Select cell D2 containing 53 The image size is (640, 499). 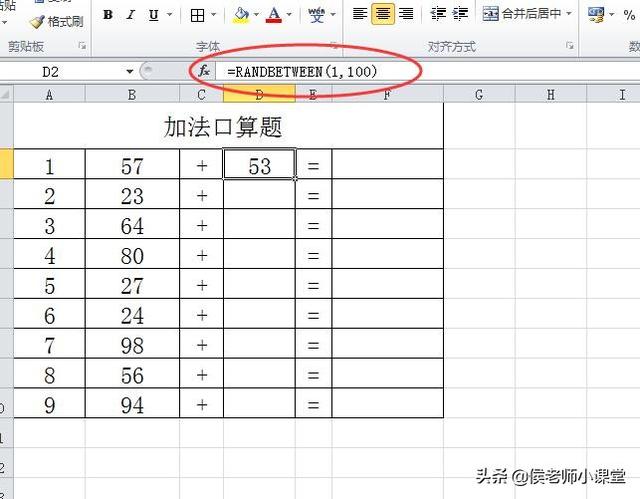tap(259, 164)
